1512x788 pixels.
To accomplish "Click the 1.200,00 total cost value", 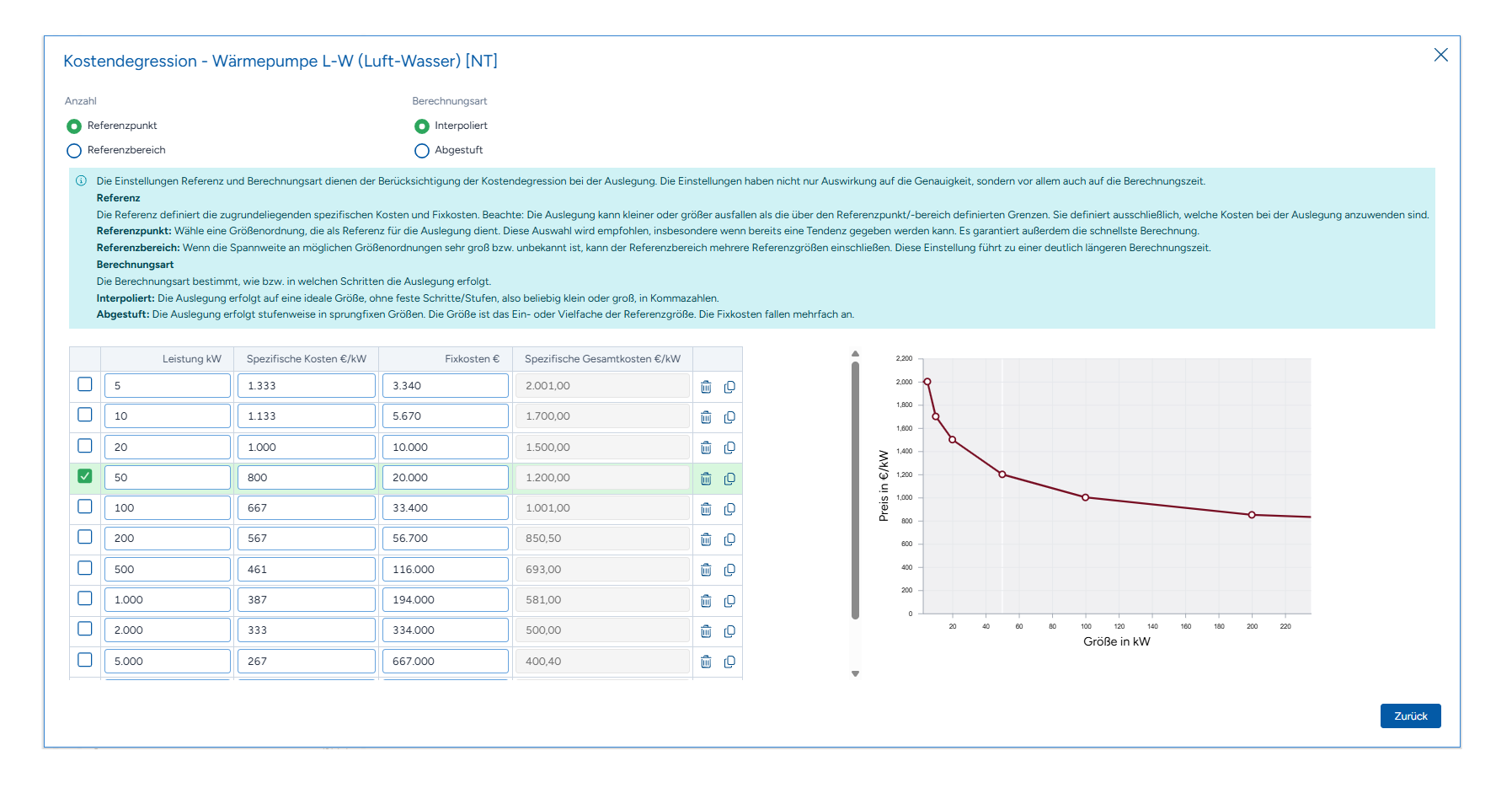I will point(602,478).
